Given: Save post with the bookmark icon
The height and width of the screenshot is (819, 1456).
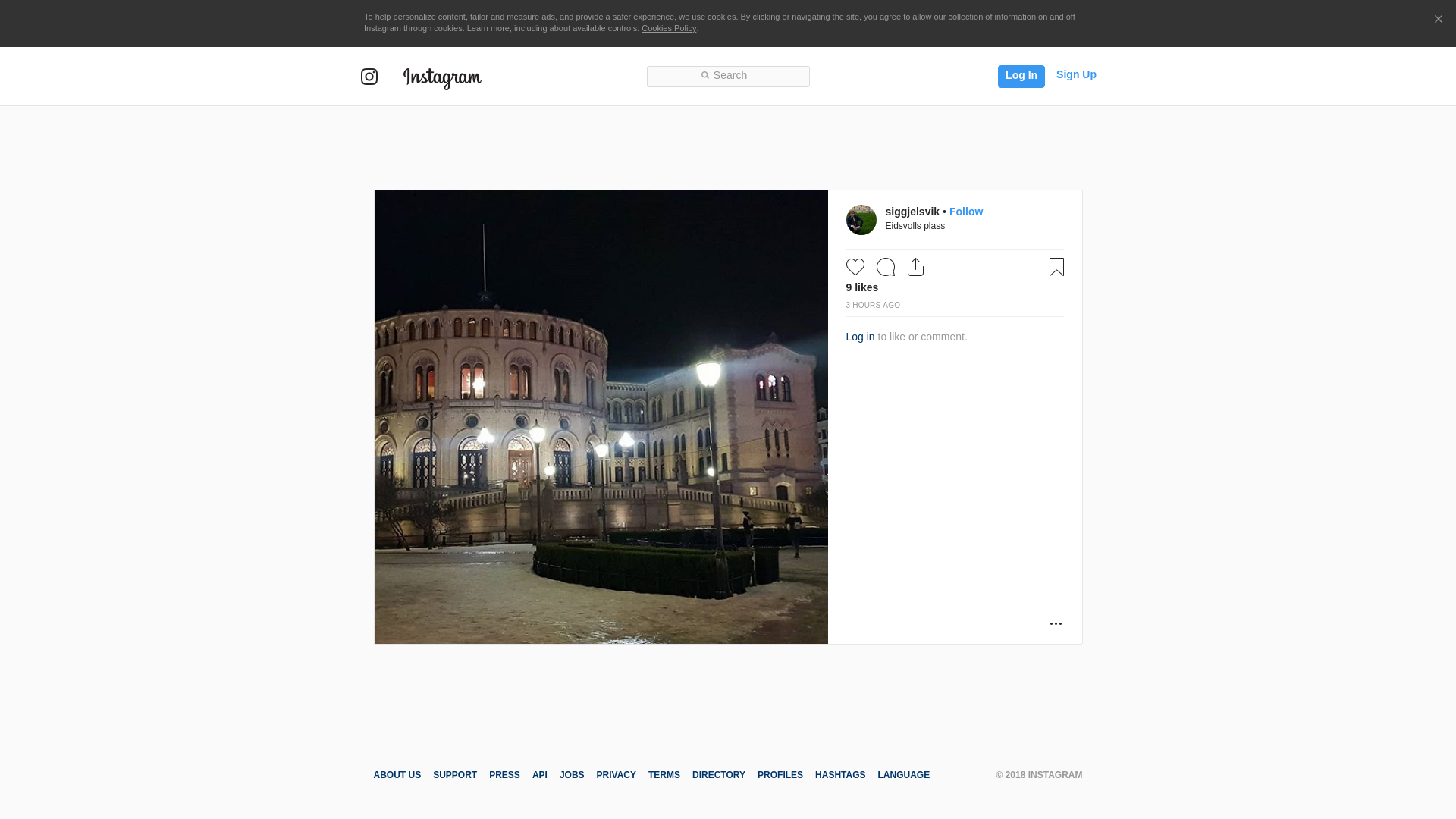Looking at the screenshot, I should pos(1056,267).
